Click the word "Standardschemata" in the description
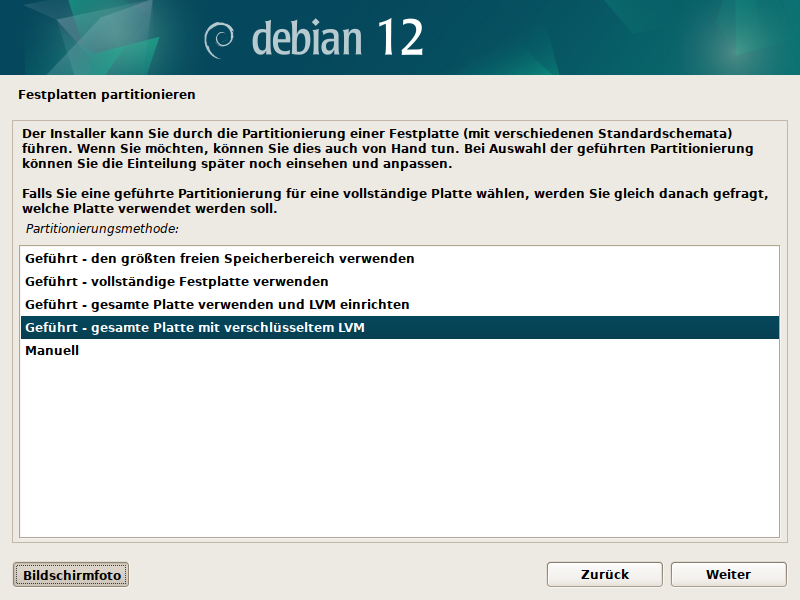This screenshot has width=800, height=600. click(x=676, y=133)
